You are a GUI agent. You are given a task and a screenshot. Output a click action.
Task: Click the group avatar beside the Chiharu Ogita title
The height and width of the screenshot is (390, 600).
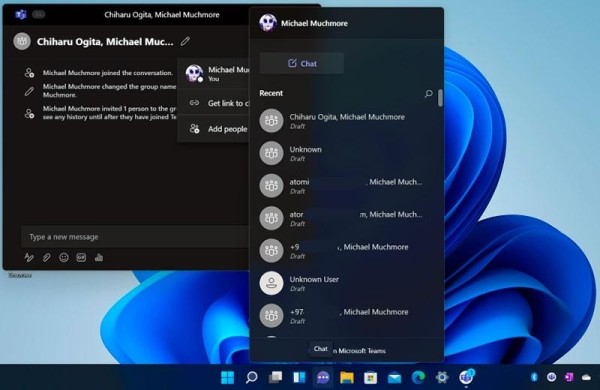click(x=22, y=41)
